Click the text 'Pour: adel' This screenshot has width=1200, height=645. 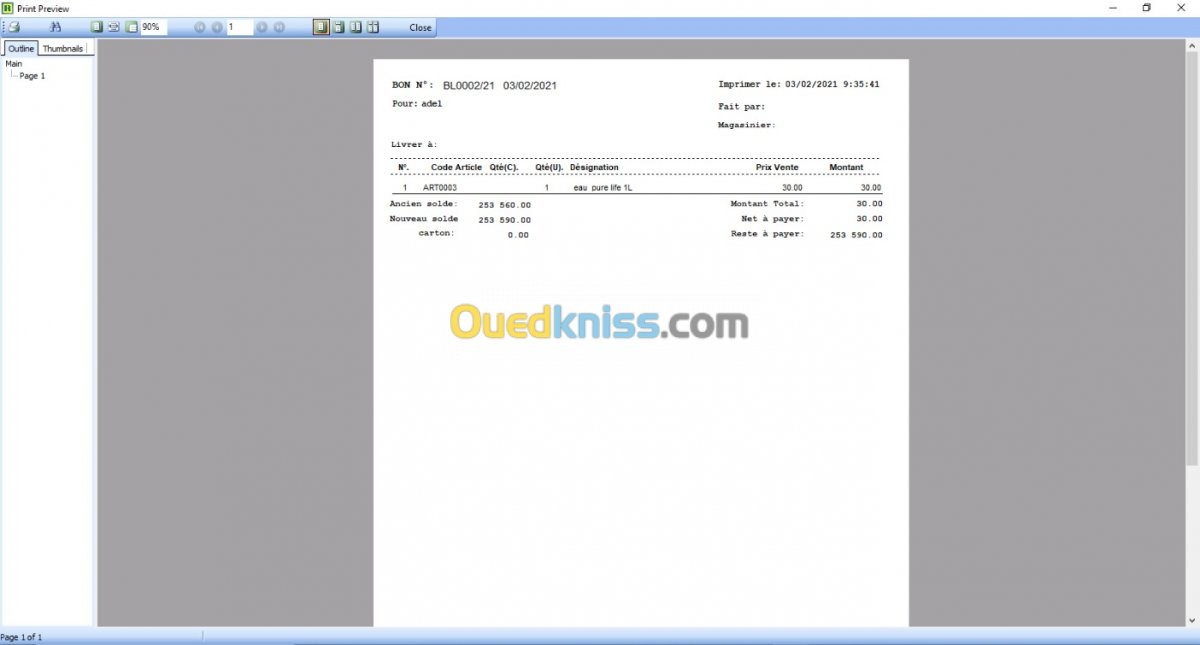417,103
